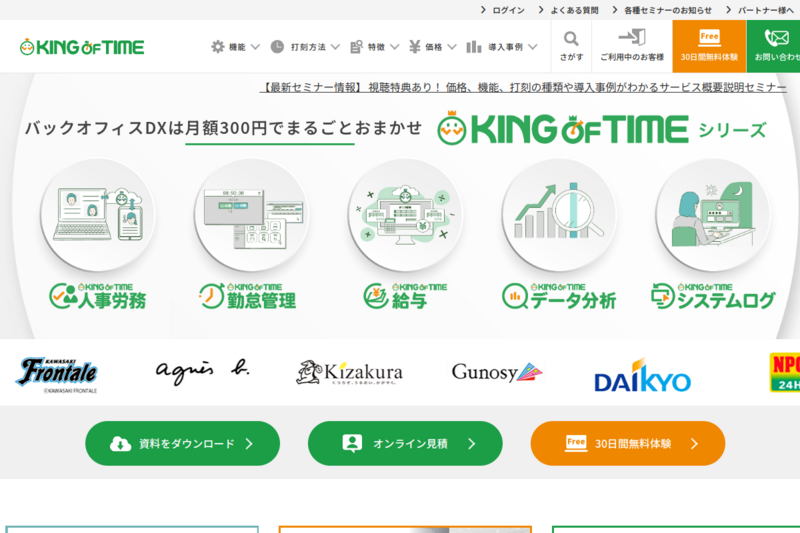Expand the 特徴 dropdown chevron
The height and width of the screenshot is (533, 800).
point(394,47)
